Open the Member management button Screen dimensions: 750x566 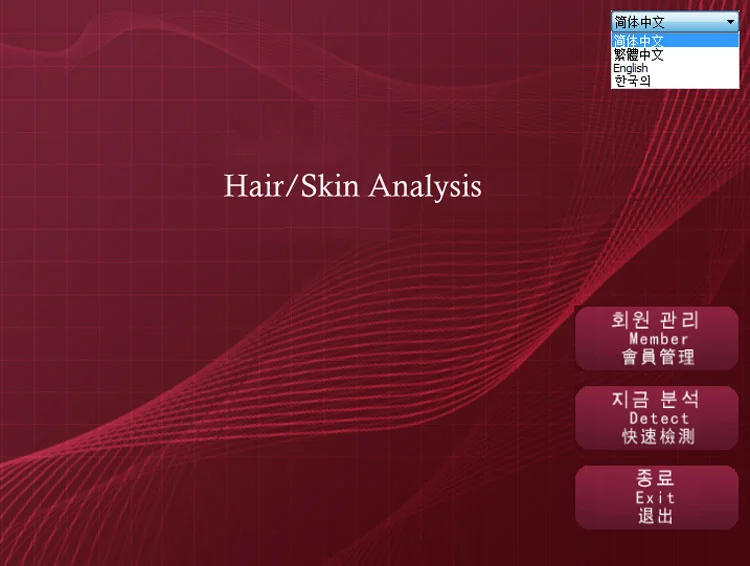(657, 338)
